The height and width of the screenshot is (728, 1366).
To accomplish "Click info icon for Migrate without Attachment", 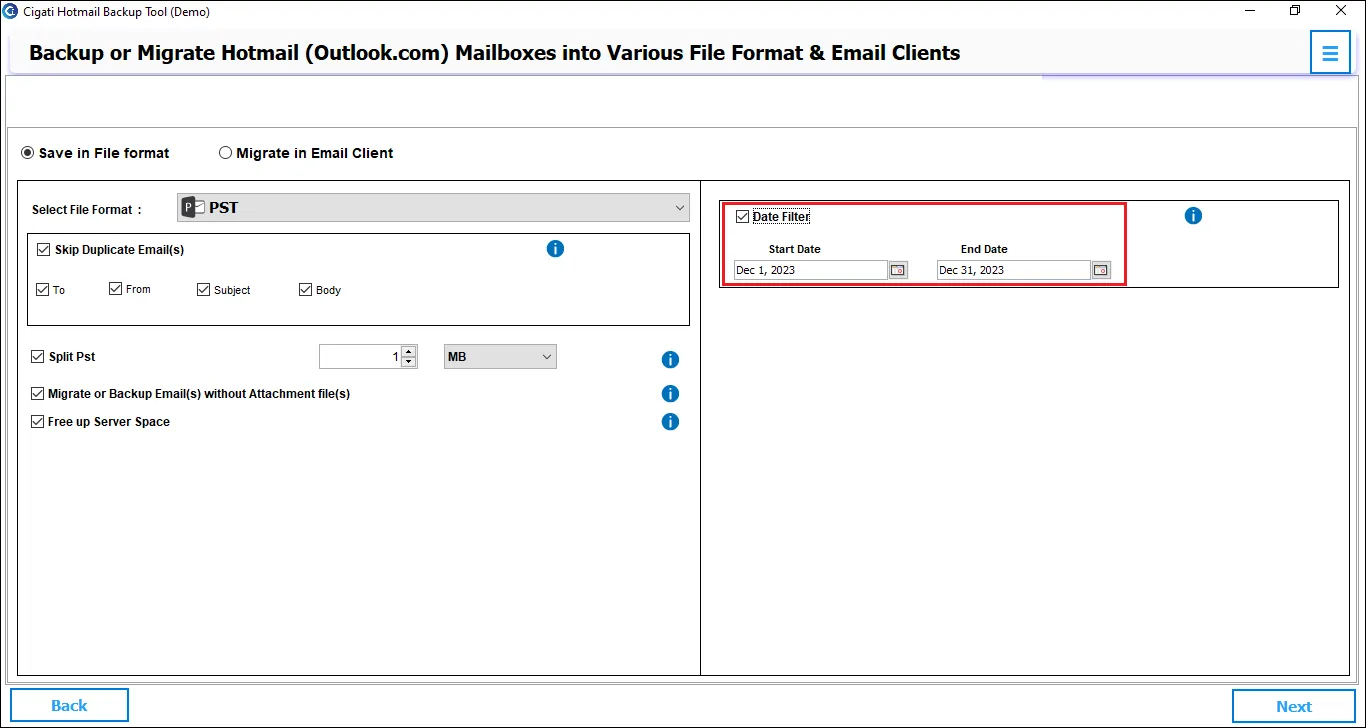I will [671, 394].
